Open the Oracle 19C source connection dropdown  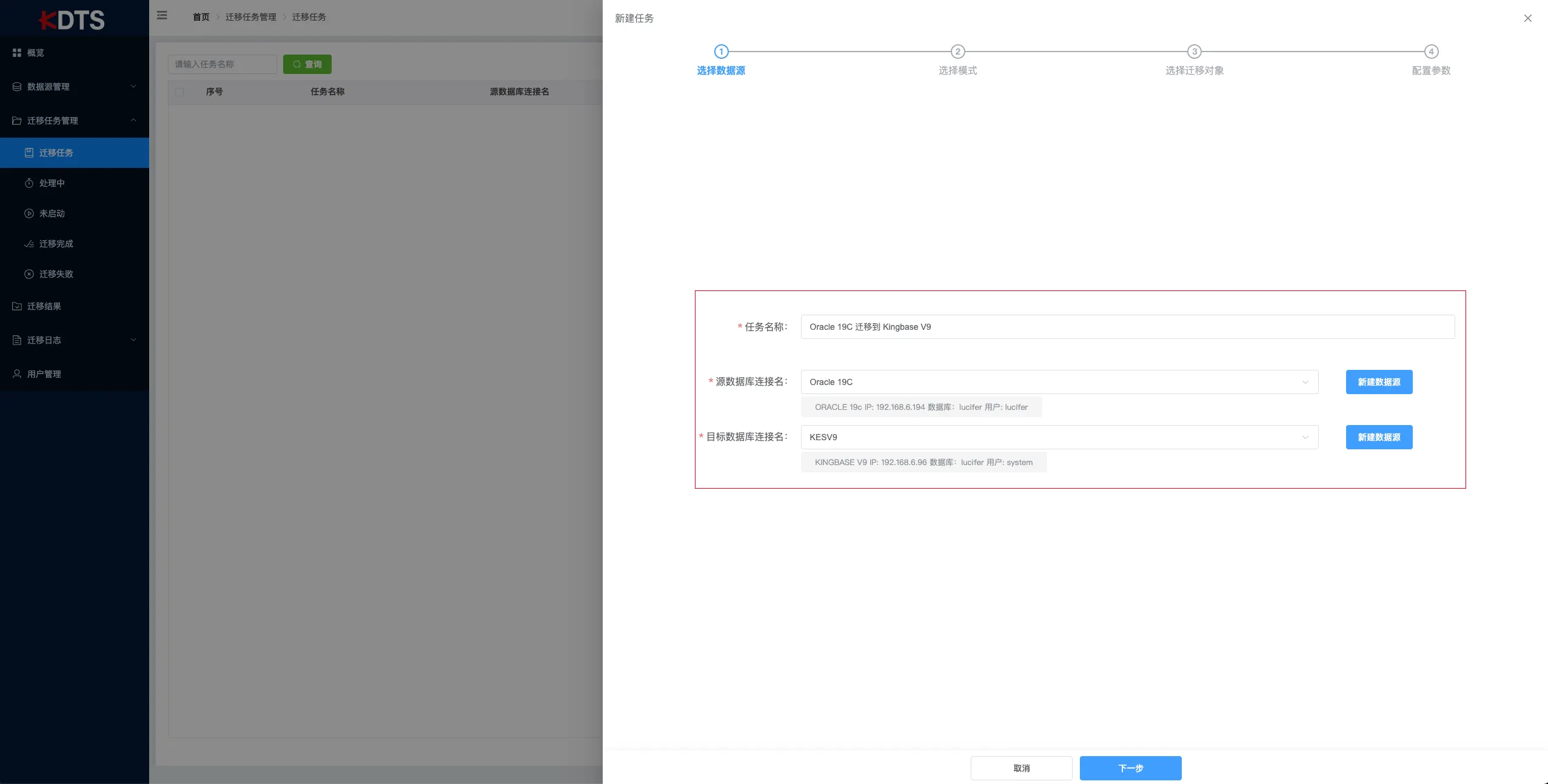click(x=1304, y=382)
